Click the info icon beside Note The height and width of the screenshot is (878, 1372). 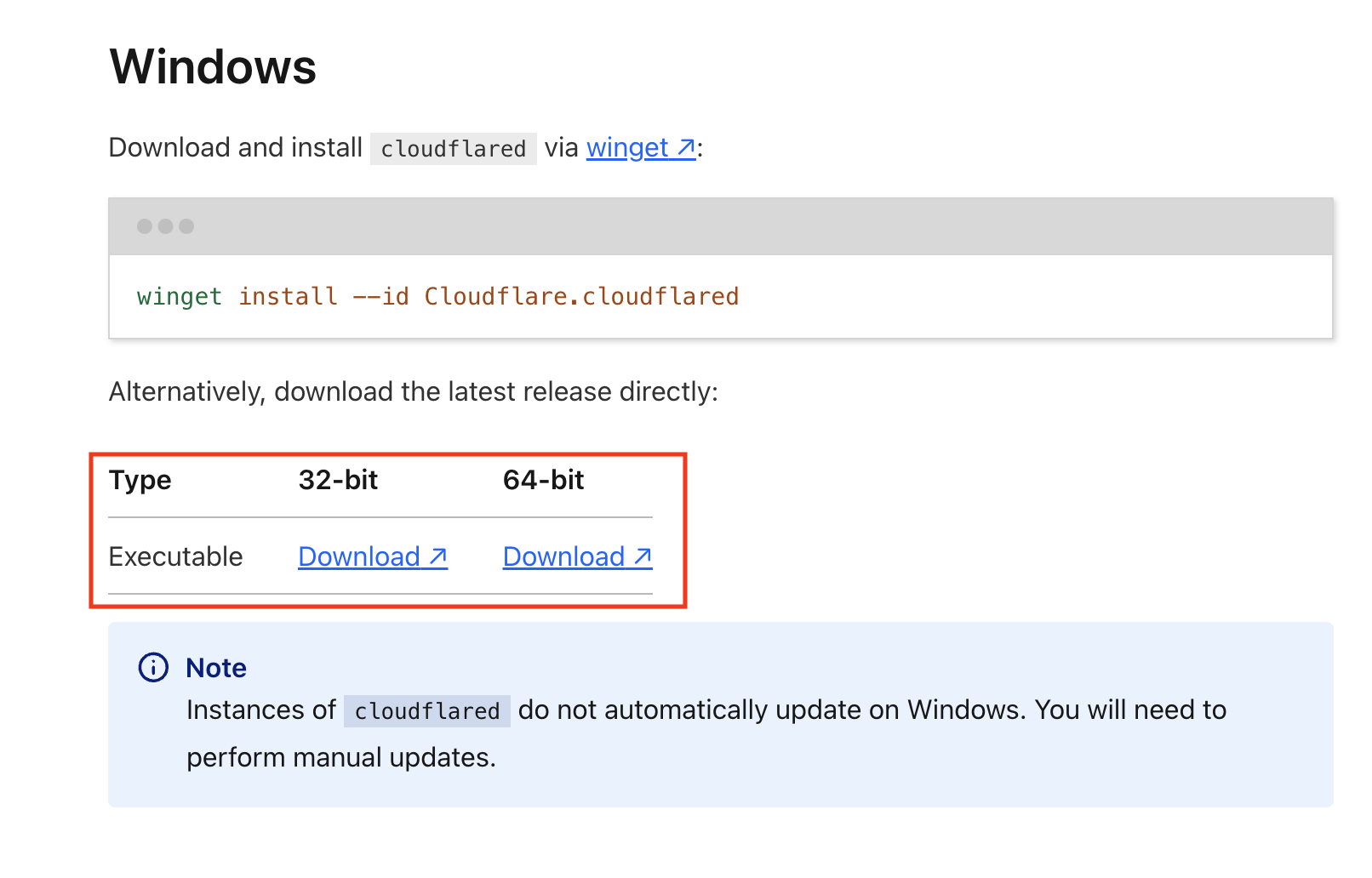pos(153,668)
